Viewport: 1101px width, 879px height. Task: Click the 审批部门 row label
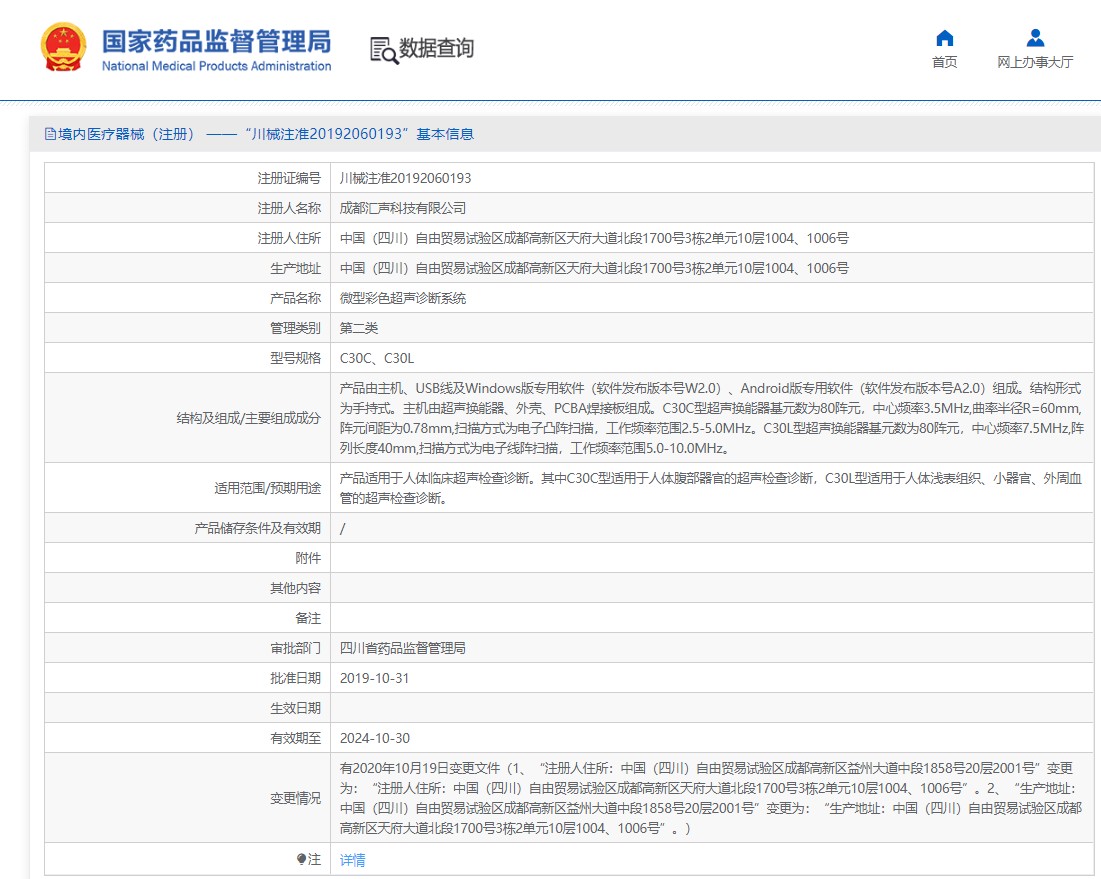pos(296,648)
